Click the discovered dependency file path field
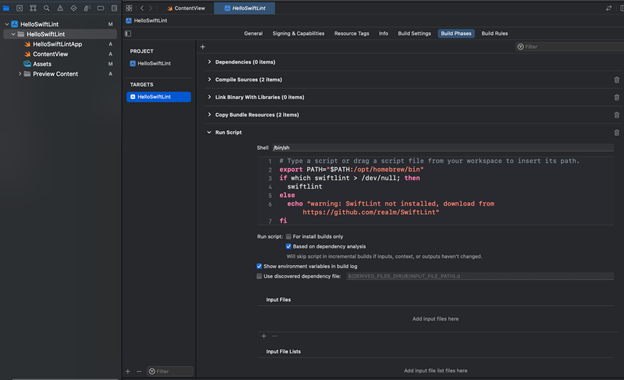The height and width of the screenshot is (380, 624). click(x=480, y=276)
